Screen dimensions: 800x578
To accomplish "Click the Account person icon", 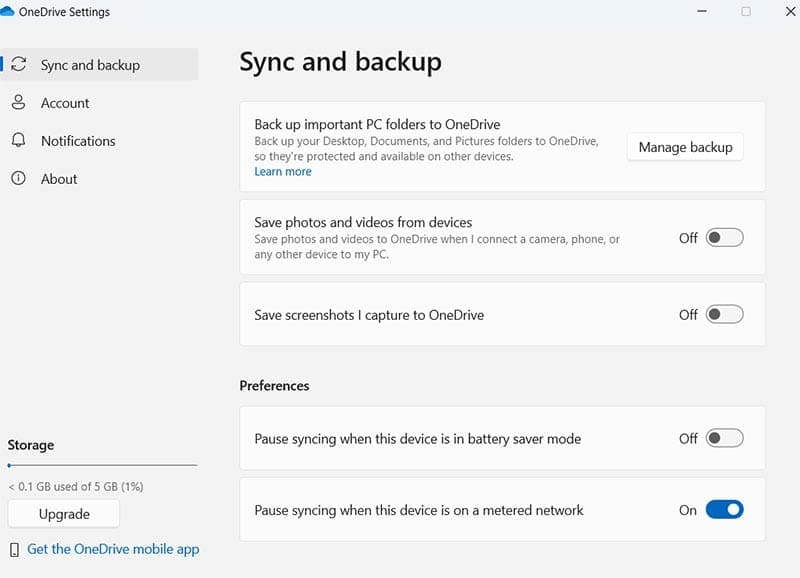I will (x=18, y=103).
